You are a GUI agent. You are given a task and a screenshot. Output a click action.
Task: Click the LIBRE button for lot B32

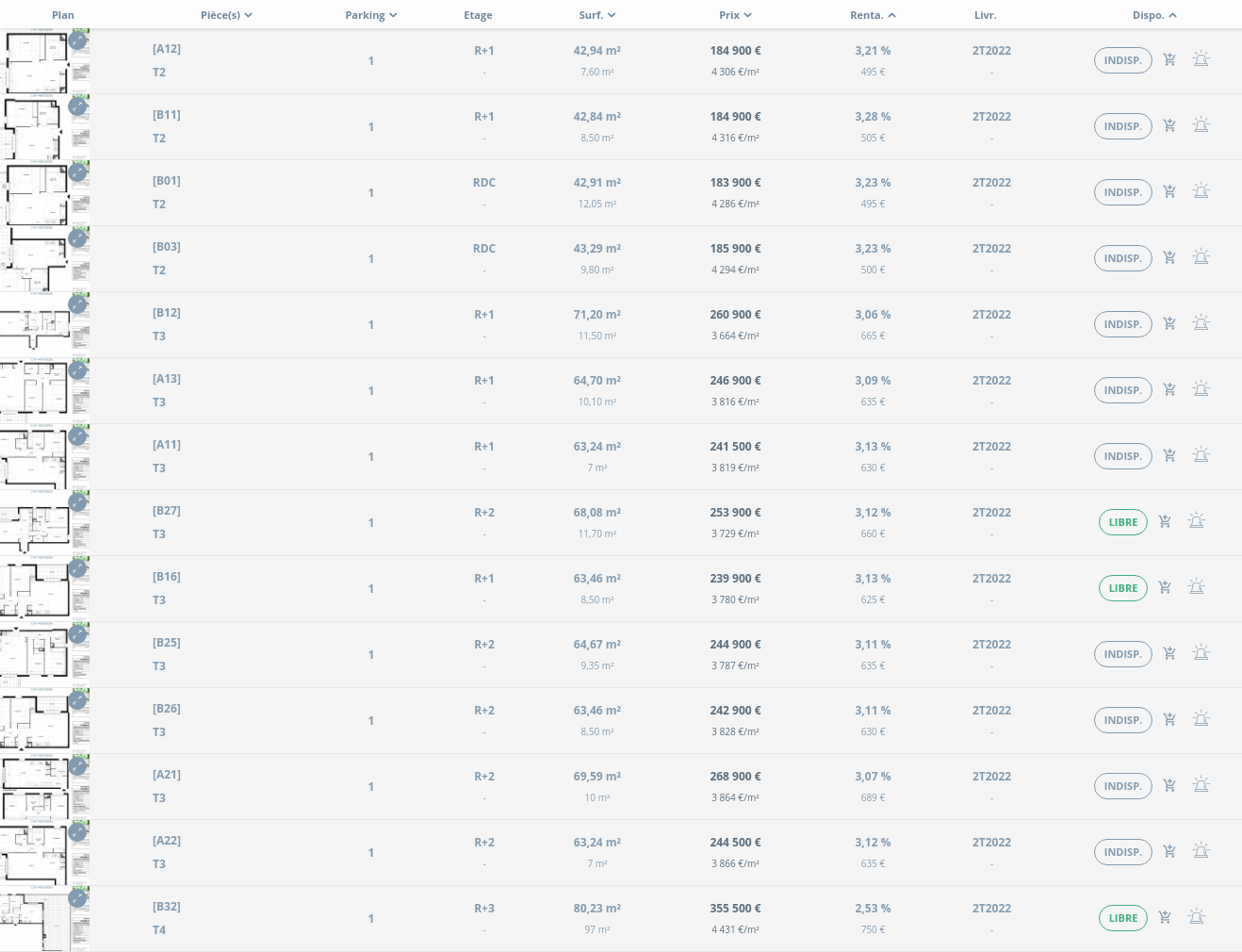click(x=1122, y=918)
